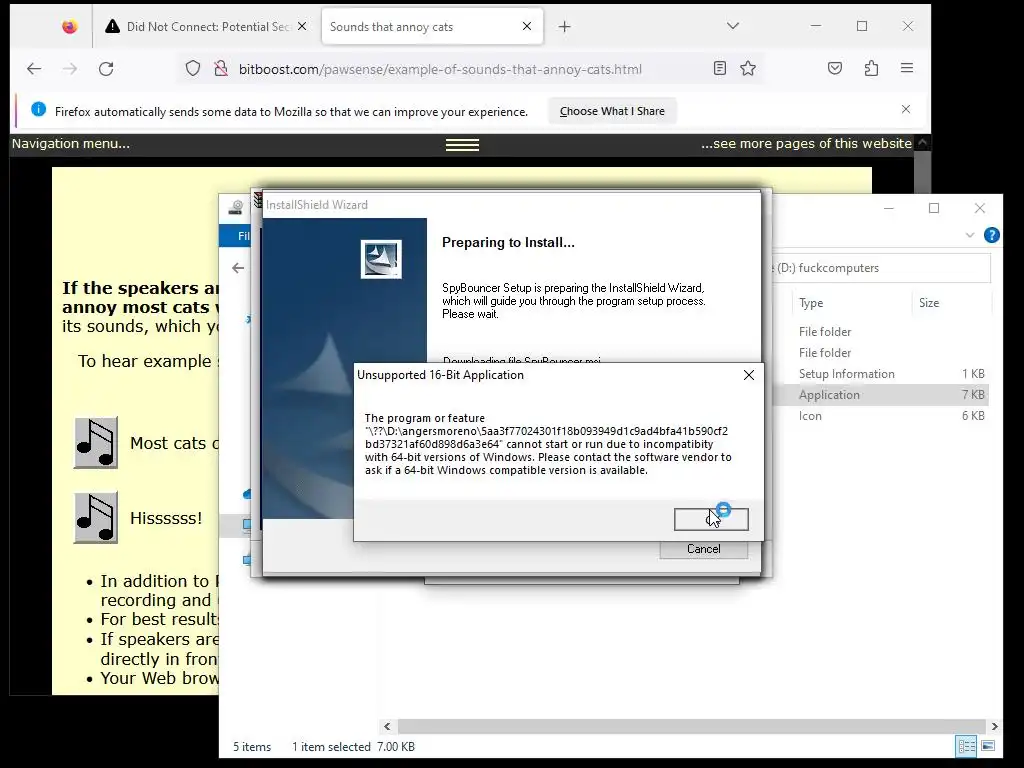
Task: Sort by Size column header
Action: tap(929, 303)
